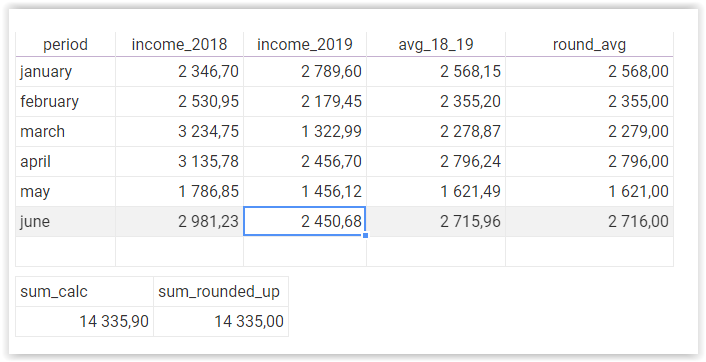
Task: Select the 'income_2019' header cell
Action: coord(305,44)
